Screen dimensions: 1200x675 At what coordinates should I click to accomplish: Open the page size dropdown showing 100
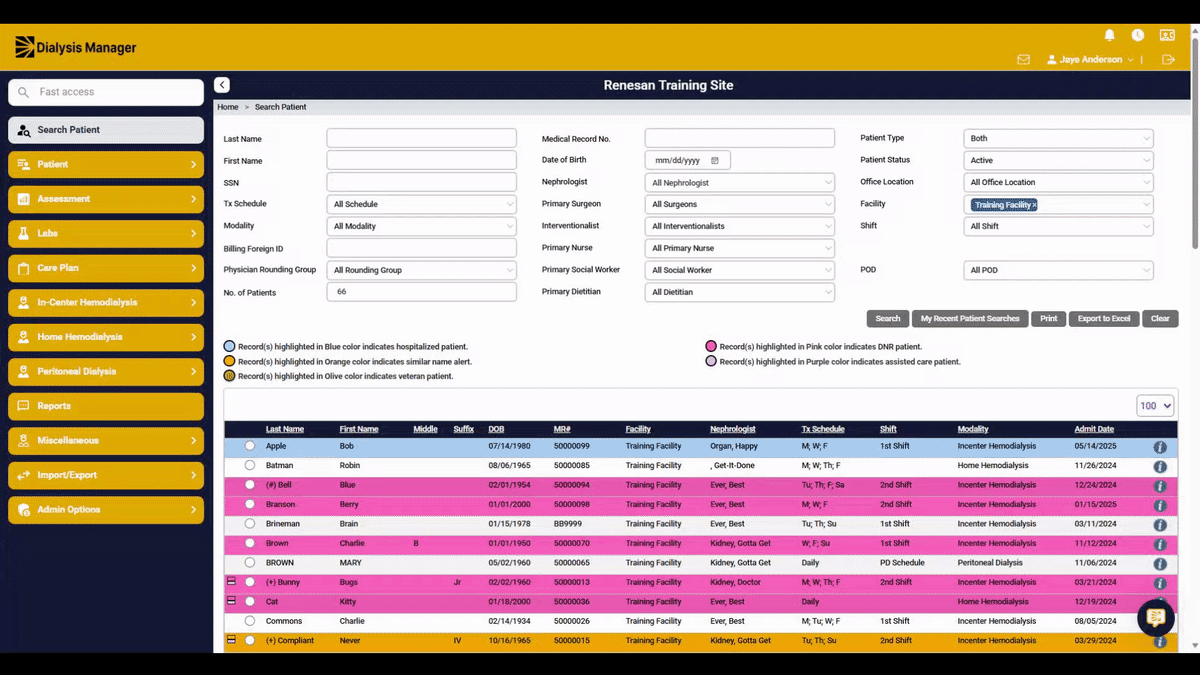pos(1155,405)
